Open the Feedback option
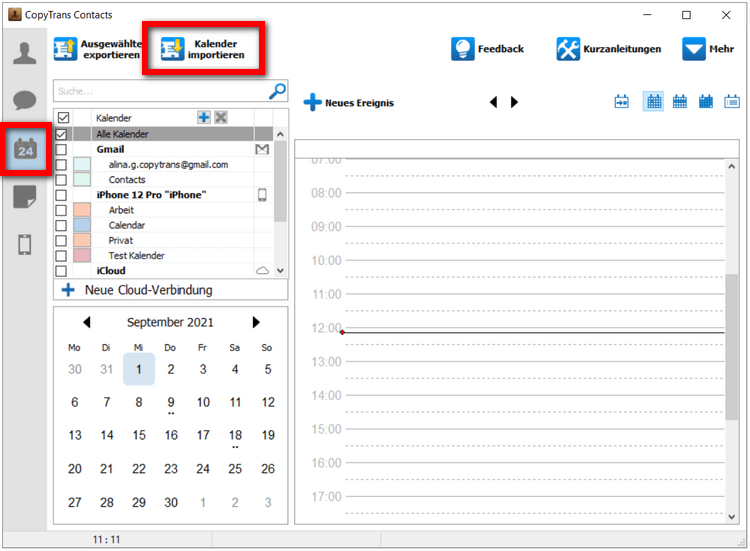 pyautogui.click(x=487, y=49)
